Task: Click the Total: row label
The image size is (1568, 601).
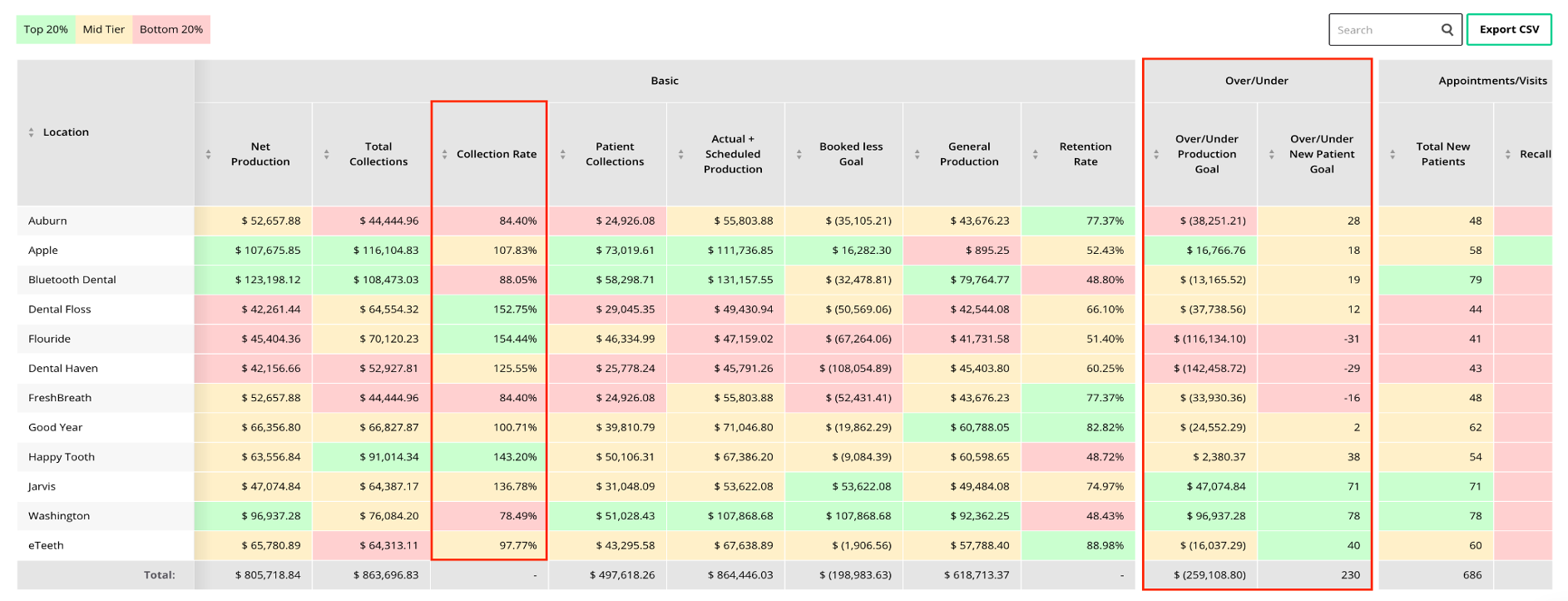Action: click(160, 575)
